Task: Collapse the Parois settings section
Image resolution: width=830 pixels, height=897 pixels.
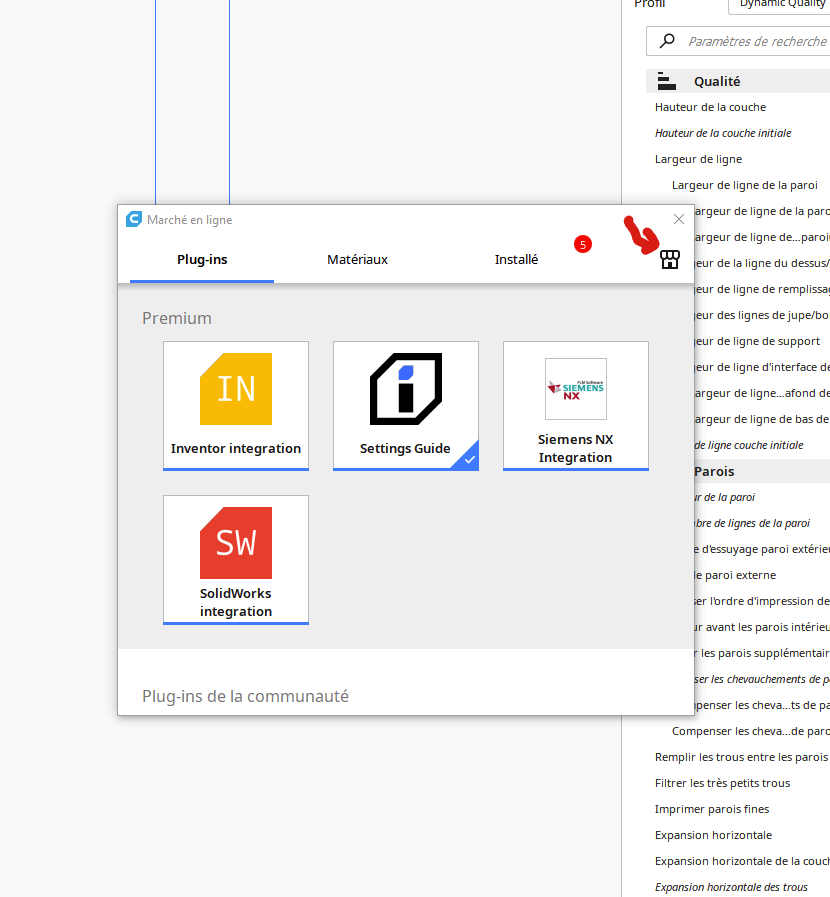Action: point(761,471)
